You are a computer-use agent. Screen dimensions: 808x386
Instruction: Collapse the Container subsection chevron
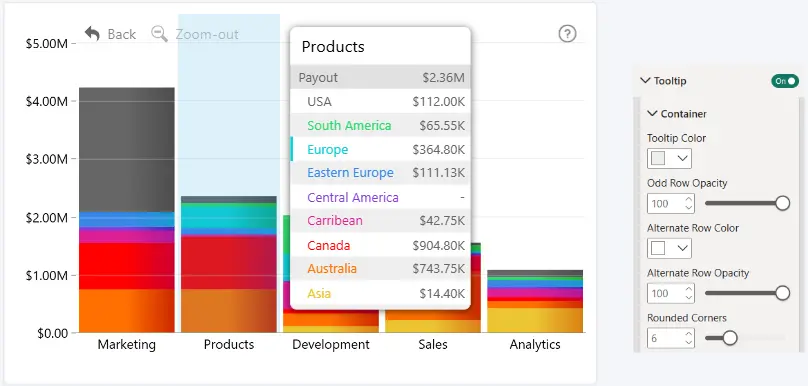(652, 113)
